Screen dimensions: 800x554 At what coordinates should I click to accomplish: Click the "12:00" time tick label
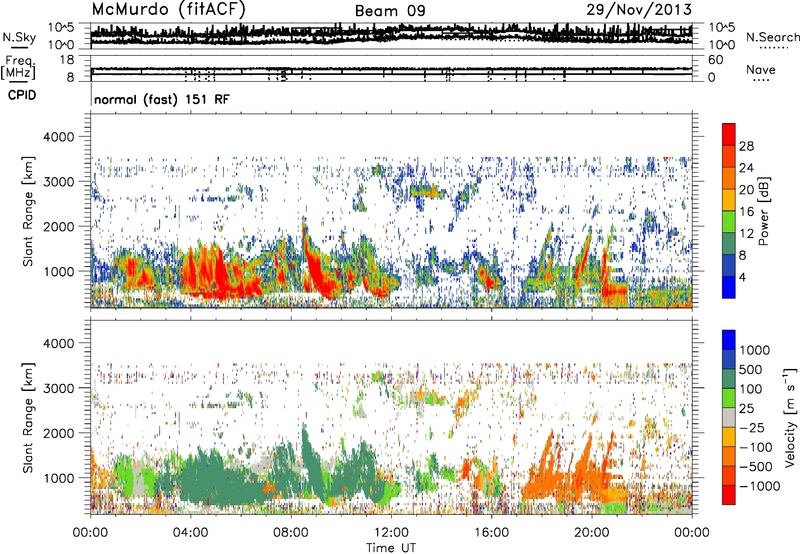click(x=391, y=533)
